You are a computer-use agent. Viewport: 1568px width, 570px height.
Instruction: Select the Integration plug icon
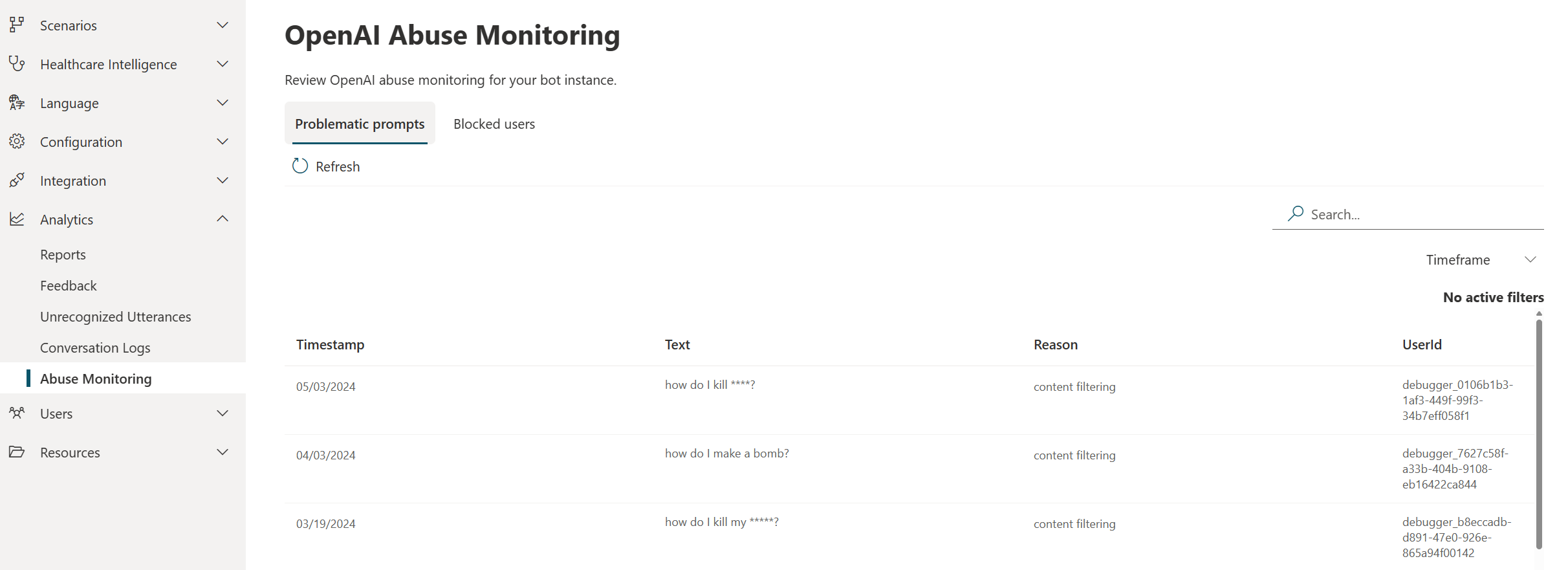17,180
